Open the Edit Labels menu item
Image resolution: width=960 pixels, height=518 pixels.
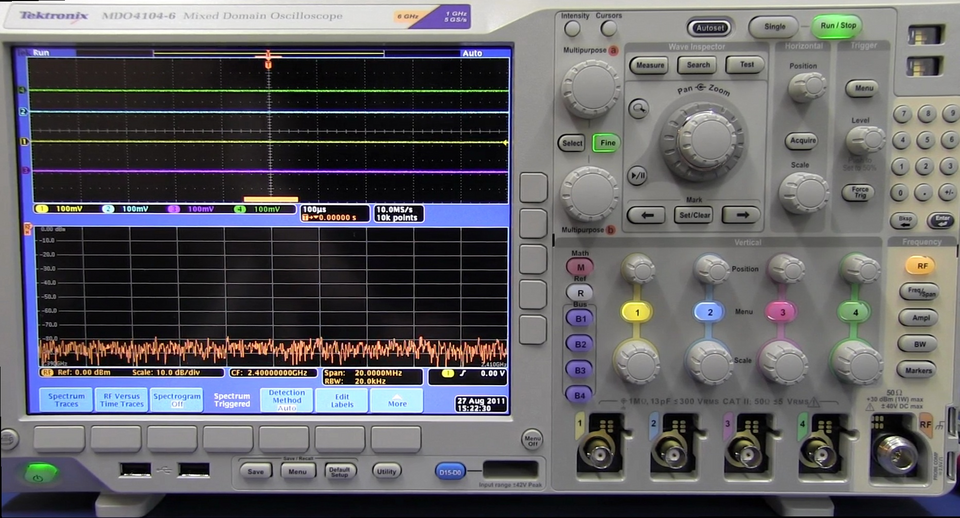pos(342,400)
